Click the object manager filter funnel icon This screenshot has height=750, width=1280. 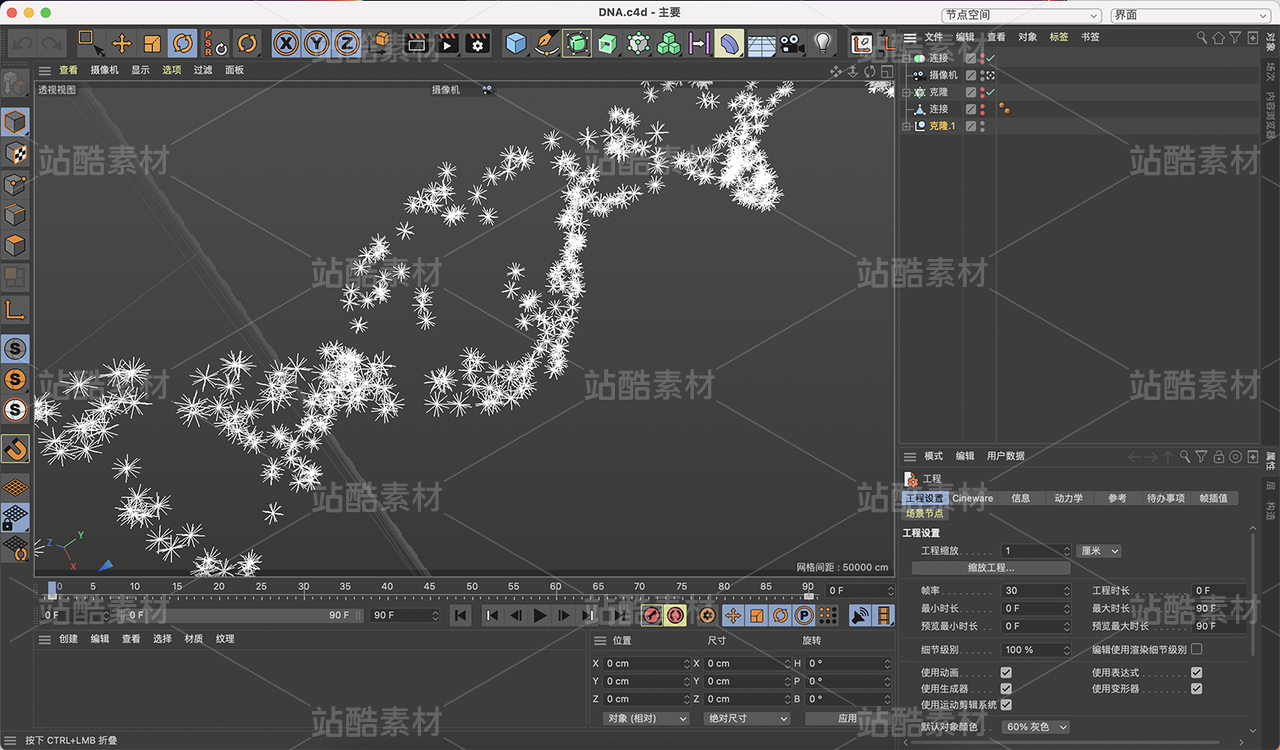point(1235,37)
